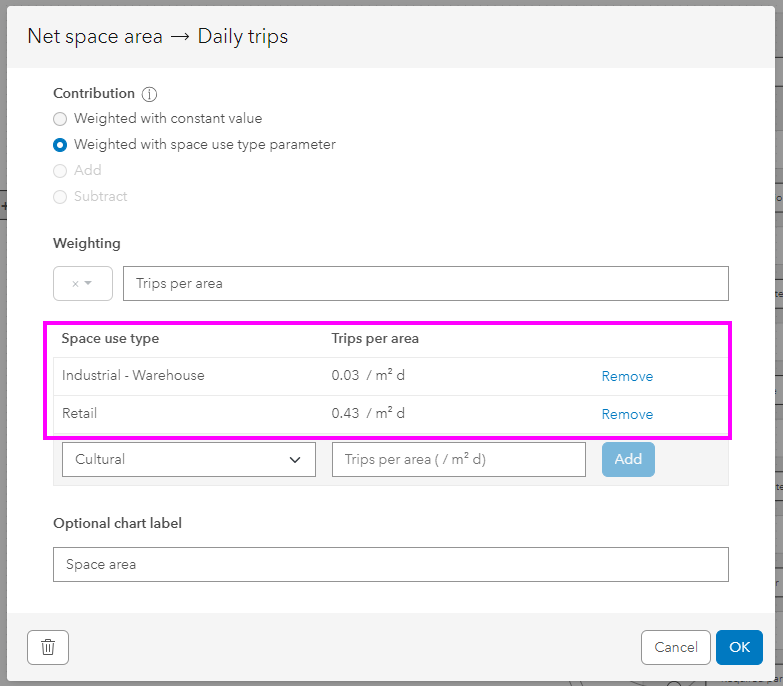Cancel the dialog
The image size is (783, 686).
click(675, 647)
